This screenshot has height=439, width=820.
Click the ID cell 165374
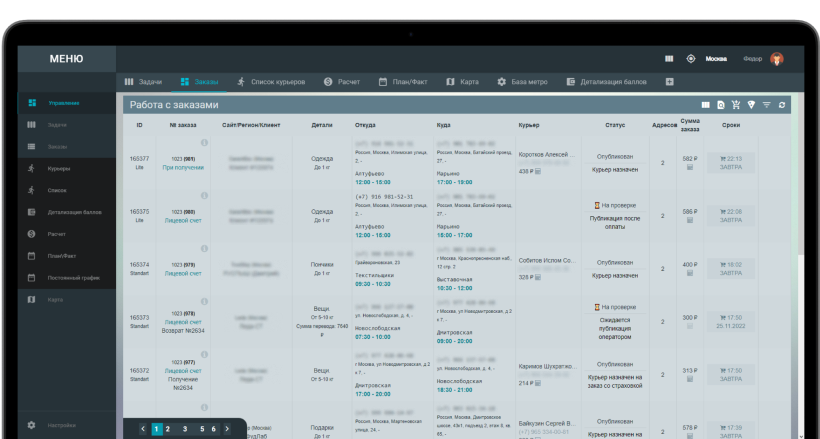coord(139,265)
